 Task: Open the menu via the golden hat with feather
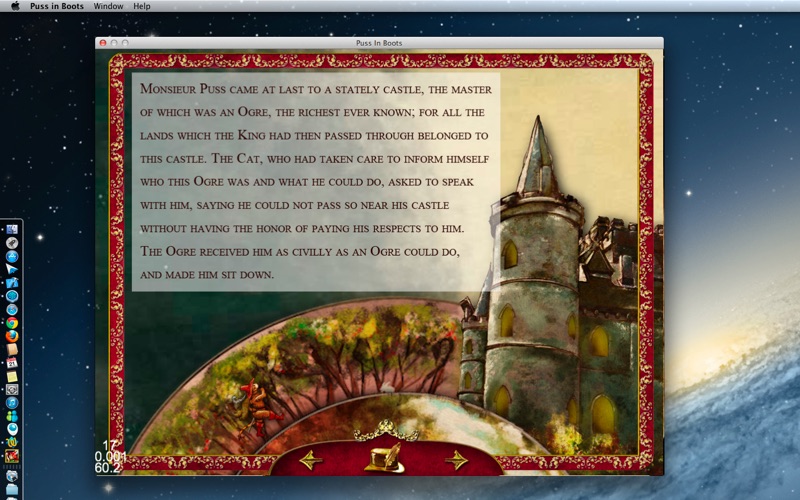click(x=385, y=458)
